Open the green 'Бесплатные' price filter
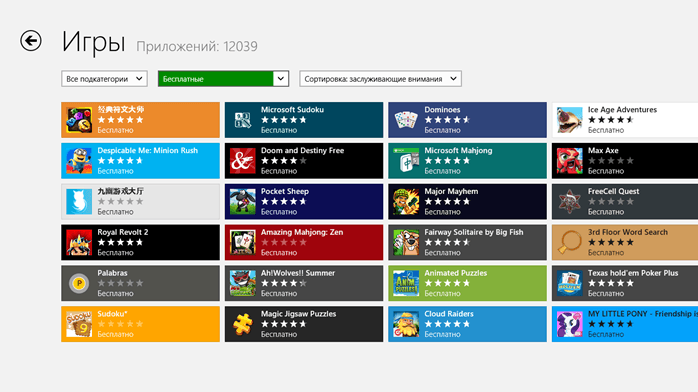The height and width of the screenshot is (392, 698). click(x=223, y=79)
